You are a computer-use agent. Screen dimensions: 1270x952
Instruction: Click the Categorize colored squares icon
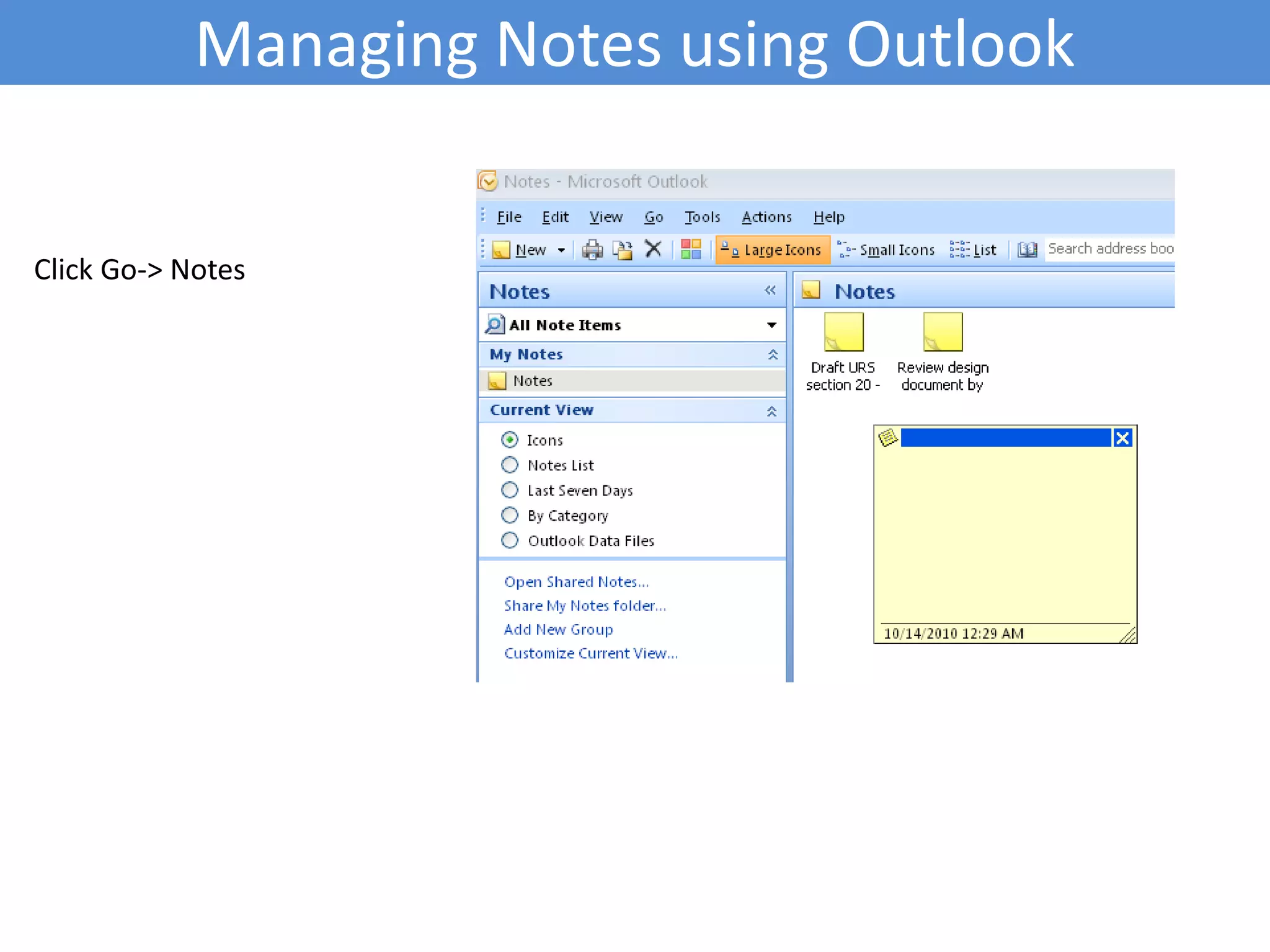[691, 249]
